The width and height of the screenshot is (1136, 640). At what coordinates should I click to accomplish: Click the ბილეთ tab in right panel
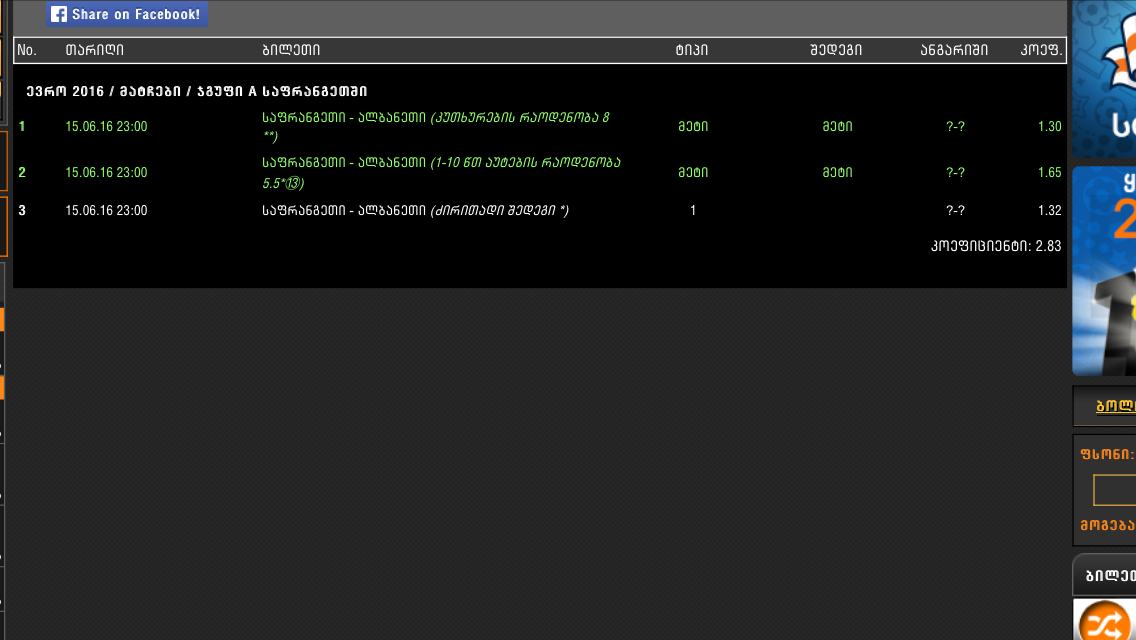[1104, 575]
